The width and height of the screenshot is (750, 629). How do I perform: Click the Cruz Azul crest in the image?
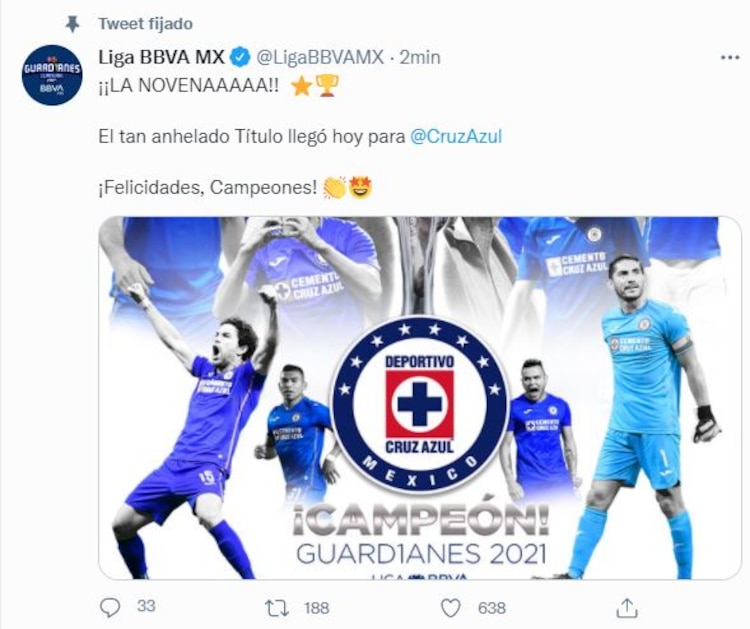(419, 405)
